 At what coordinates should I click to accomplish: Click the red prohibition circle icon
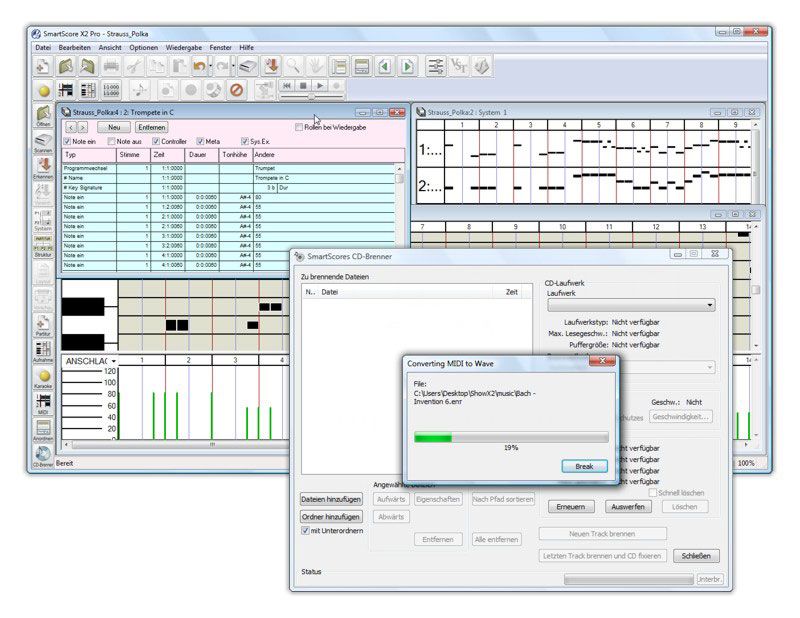236,90
